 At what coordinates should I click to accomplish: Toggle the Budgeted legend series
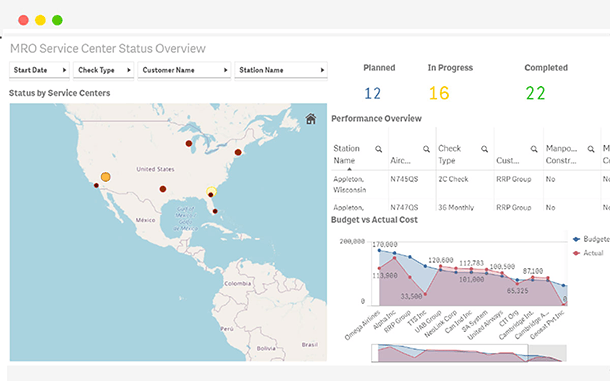pyautogui.click(x=591, y=239)
